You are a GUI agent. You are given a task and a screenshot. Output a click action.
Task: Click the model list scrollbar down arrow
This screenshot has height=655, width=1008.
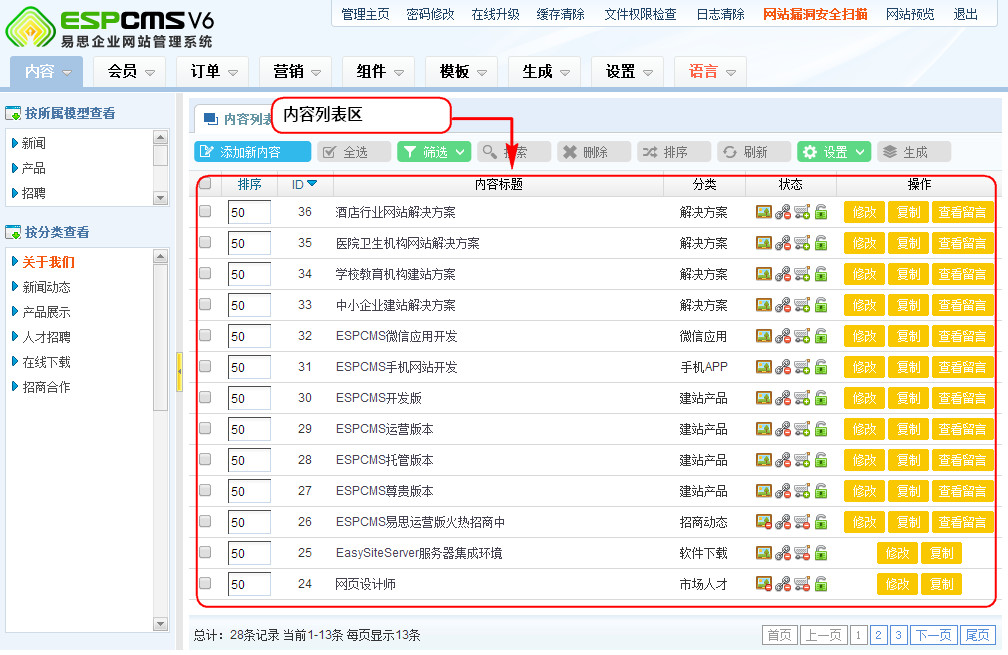tap(161, 198)
